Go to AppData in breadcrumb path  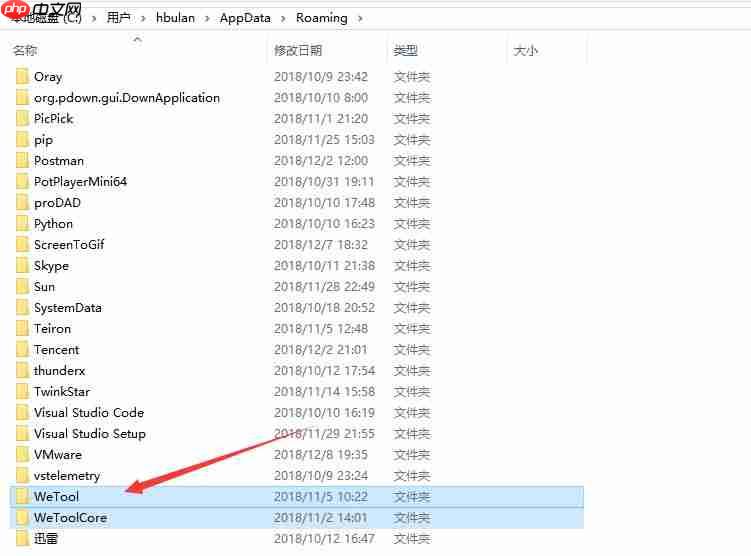click(x=245, y=18)
